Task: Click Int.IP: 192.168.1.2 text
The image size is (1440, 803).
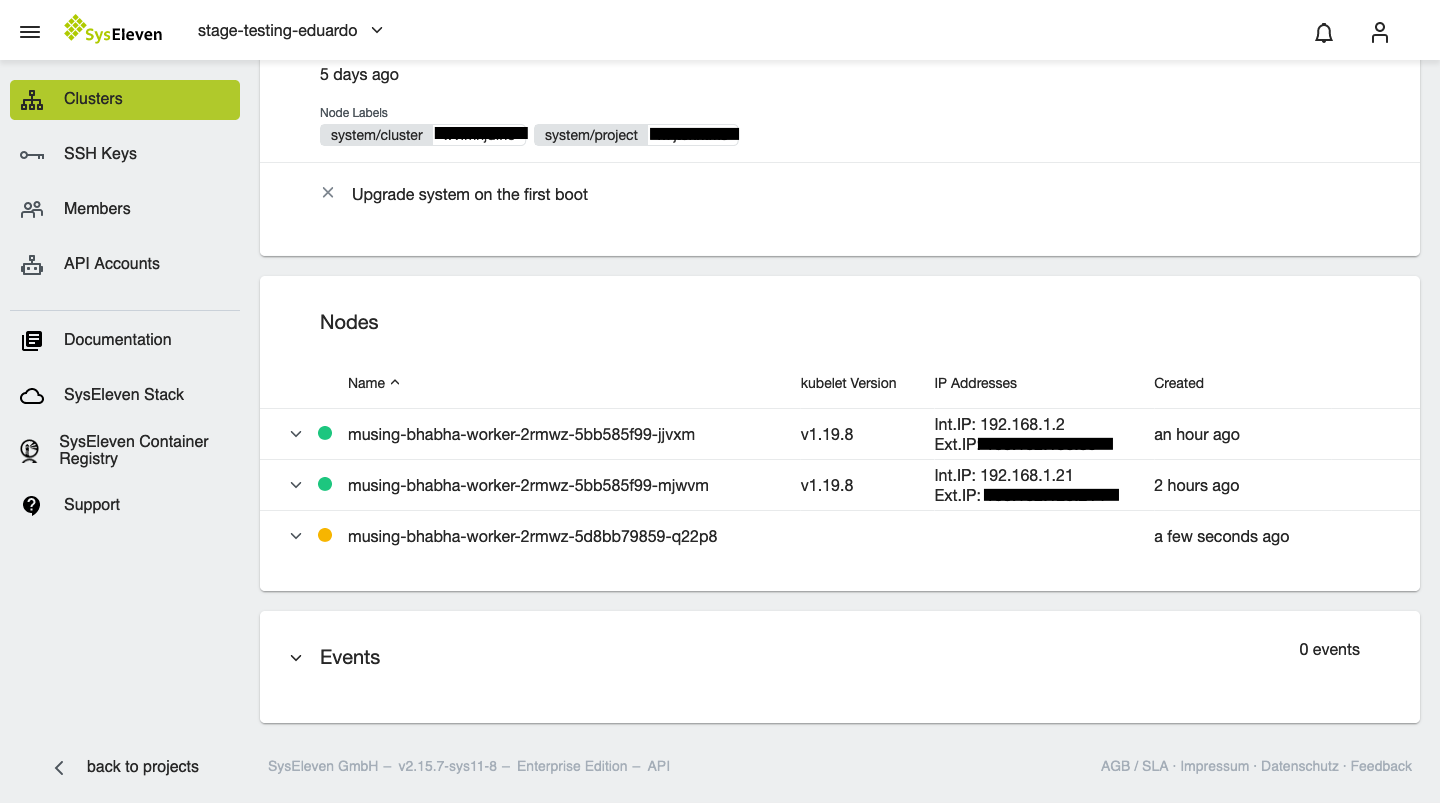Action: [x=999, y=424]
